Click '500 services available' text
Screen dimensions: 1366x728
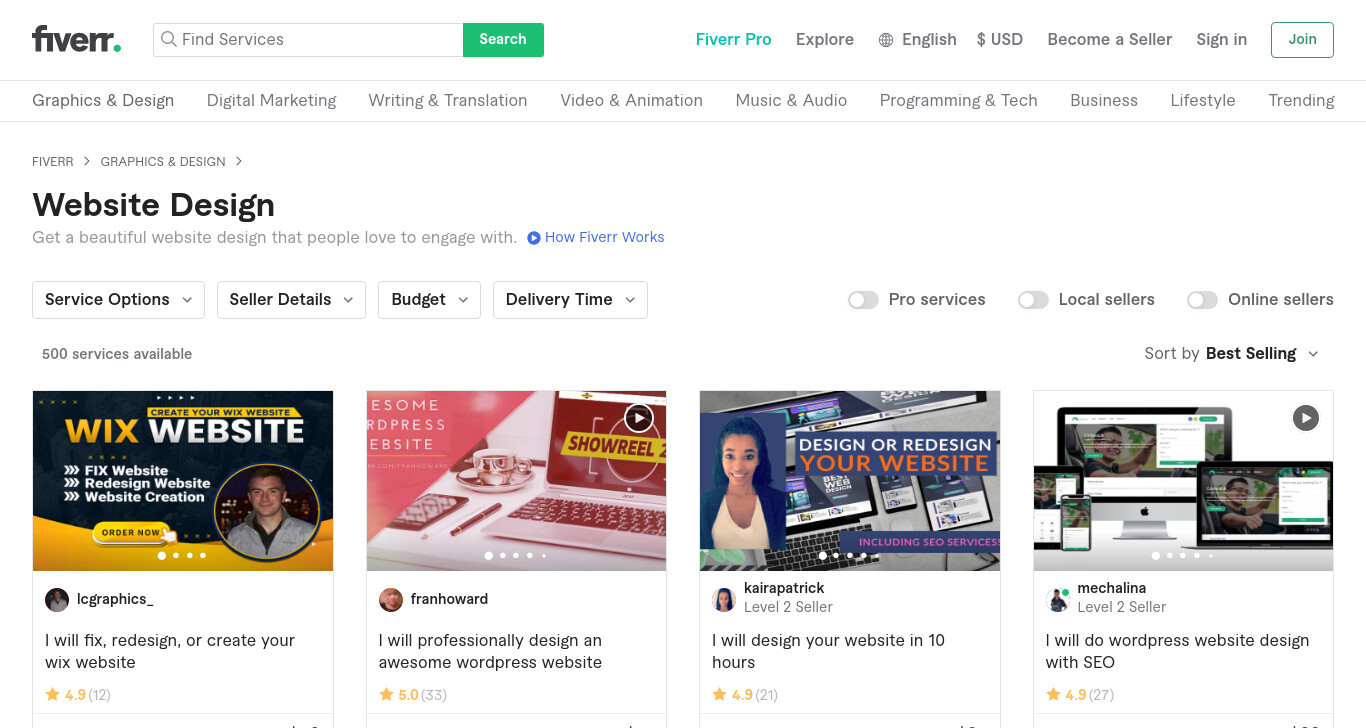pos(117,354)
